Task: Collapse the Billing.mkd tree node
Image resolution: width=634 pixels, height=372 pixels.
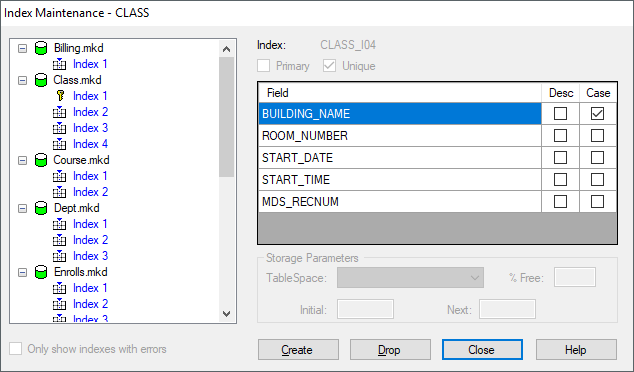Action: pos(23,49)
